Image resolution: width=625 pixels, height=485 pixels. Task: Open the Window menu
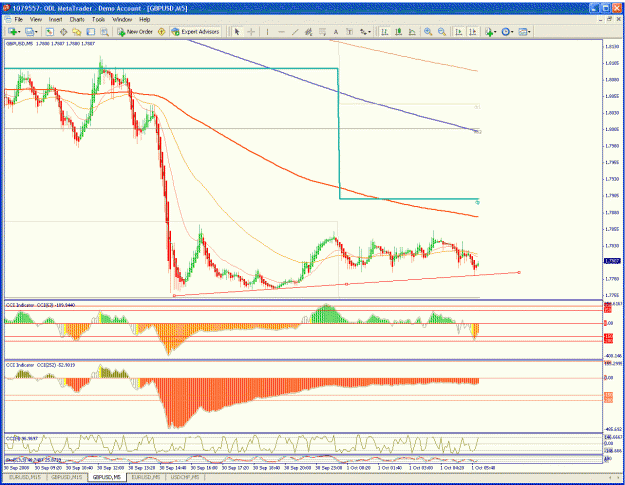pyautogui.click(x=122, y=19)
